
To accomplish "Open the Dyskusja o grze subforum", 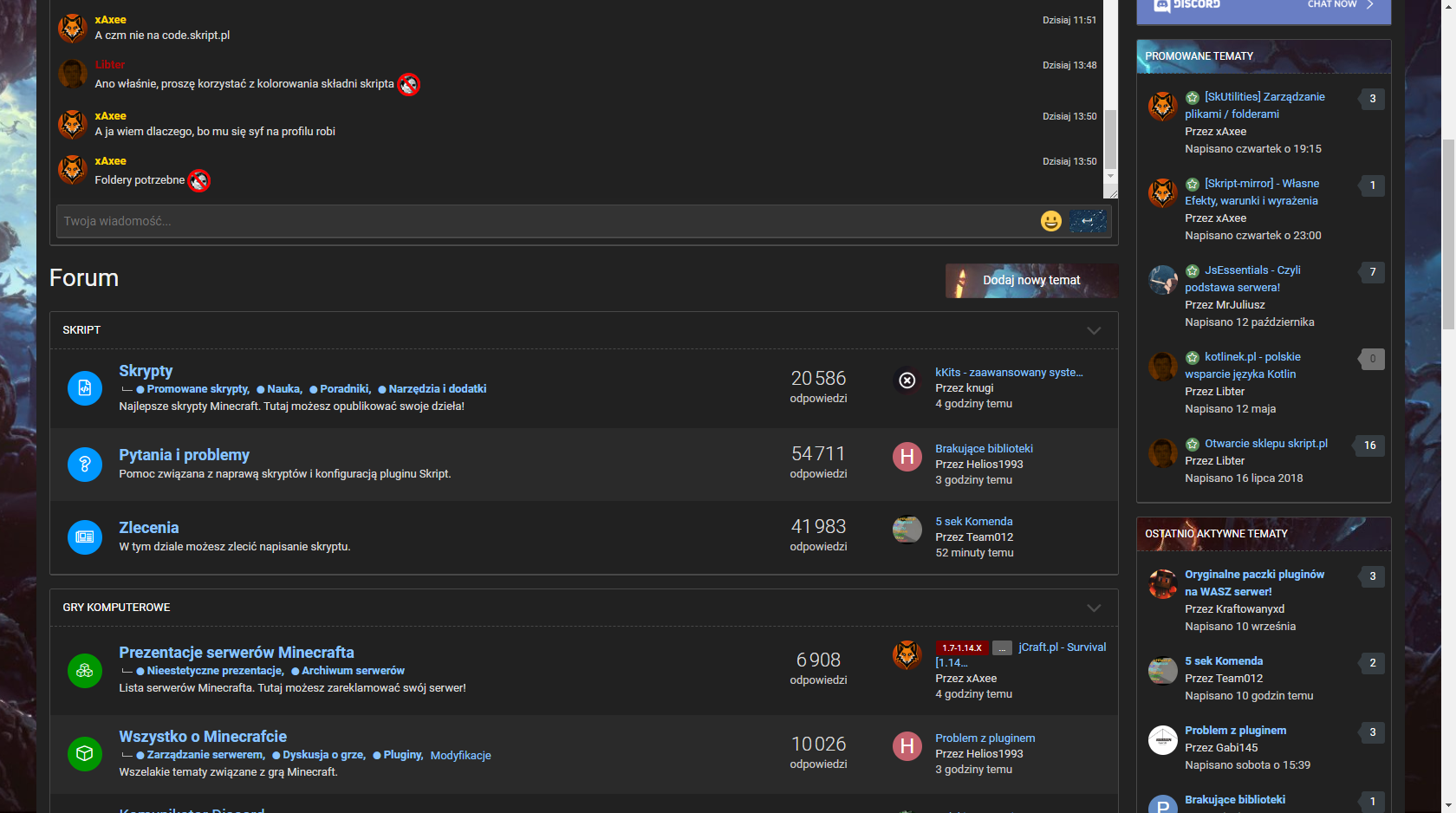I will pyautogui.click(x=324, y=755).
